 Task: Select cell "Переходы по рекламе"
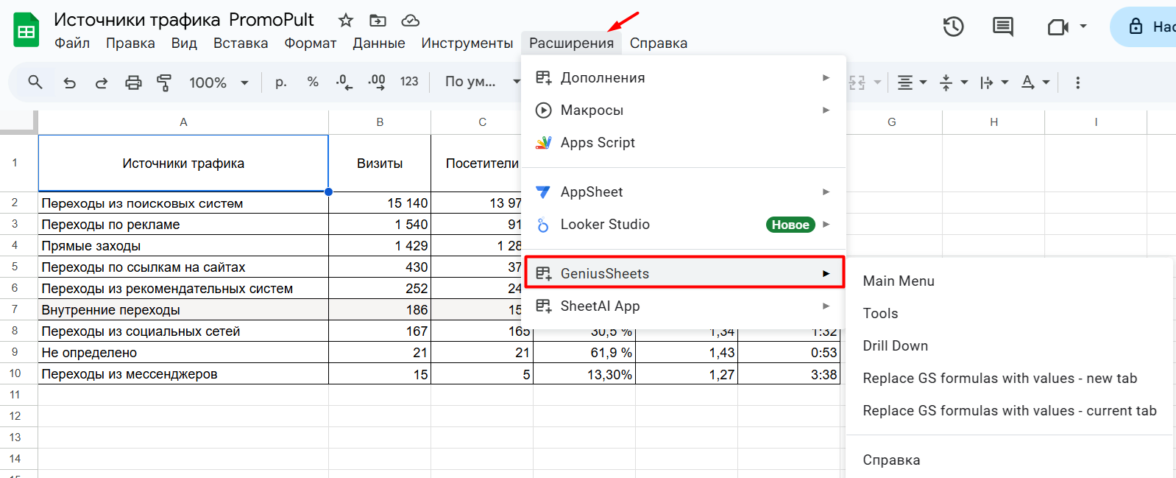coord(183,224)
